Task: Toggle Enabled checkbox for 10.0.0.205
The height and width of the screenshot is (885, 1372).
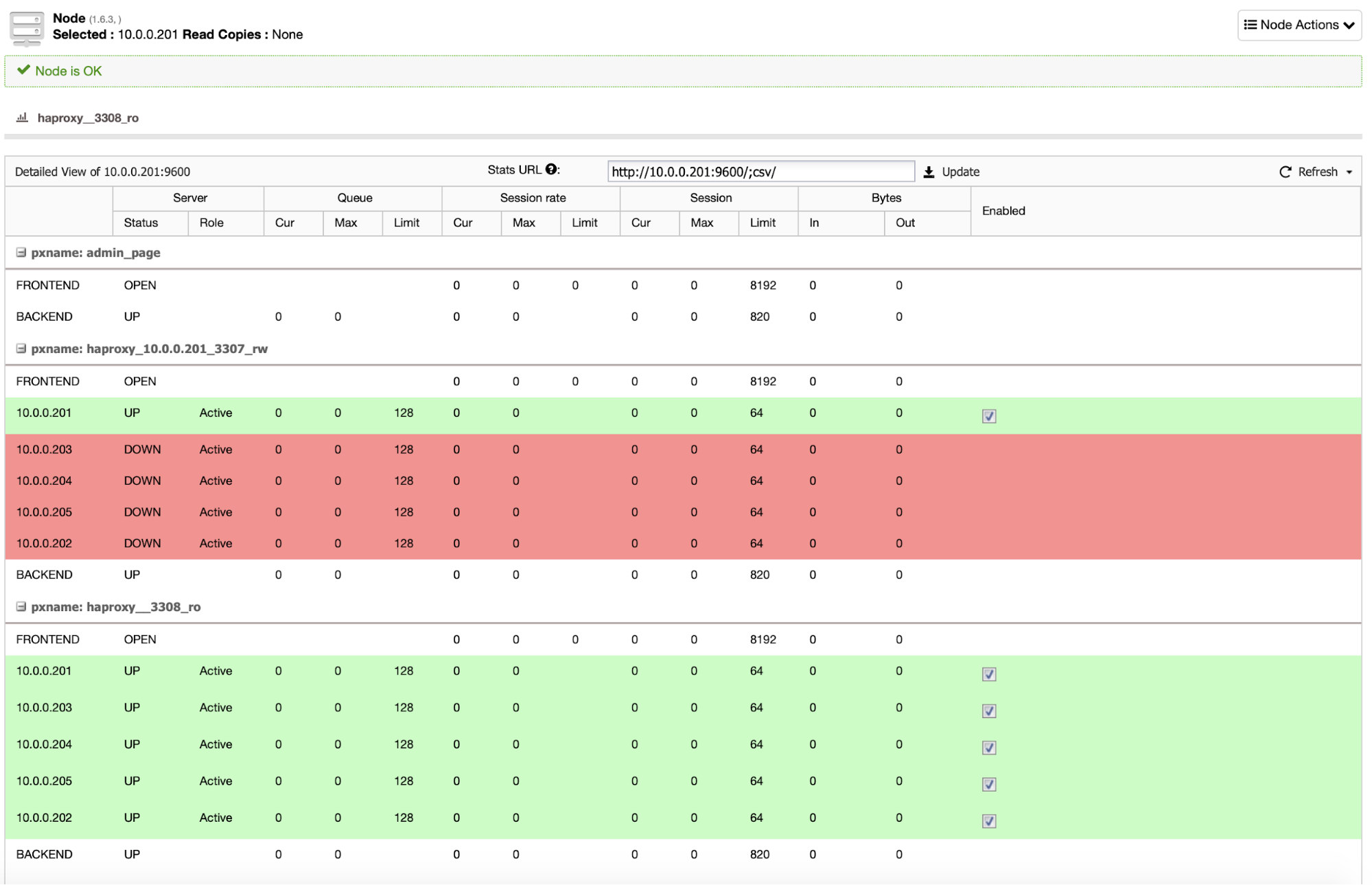Action: point(989,784)
